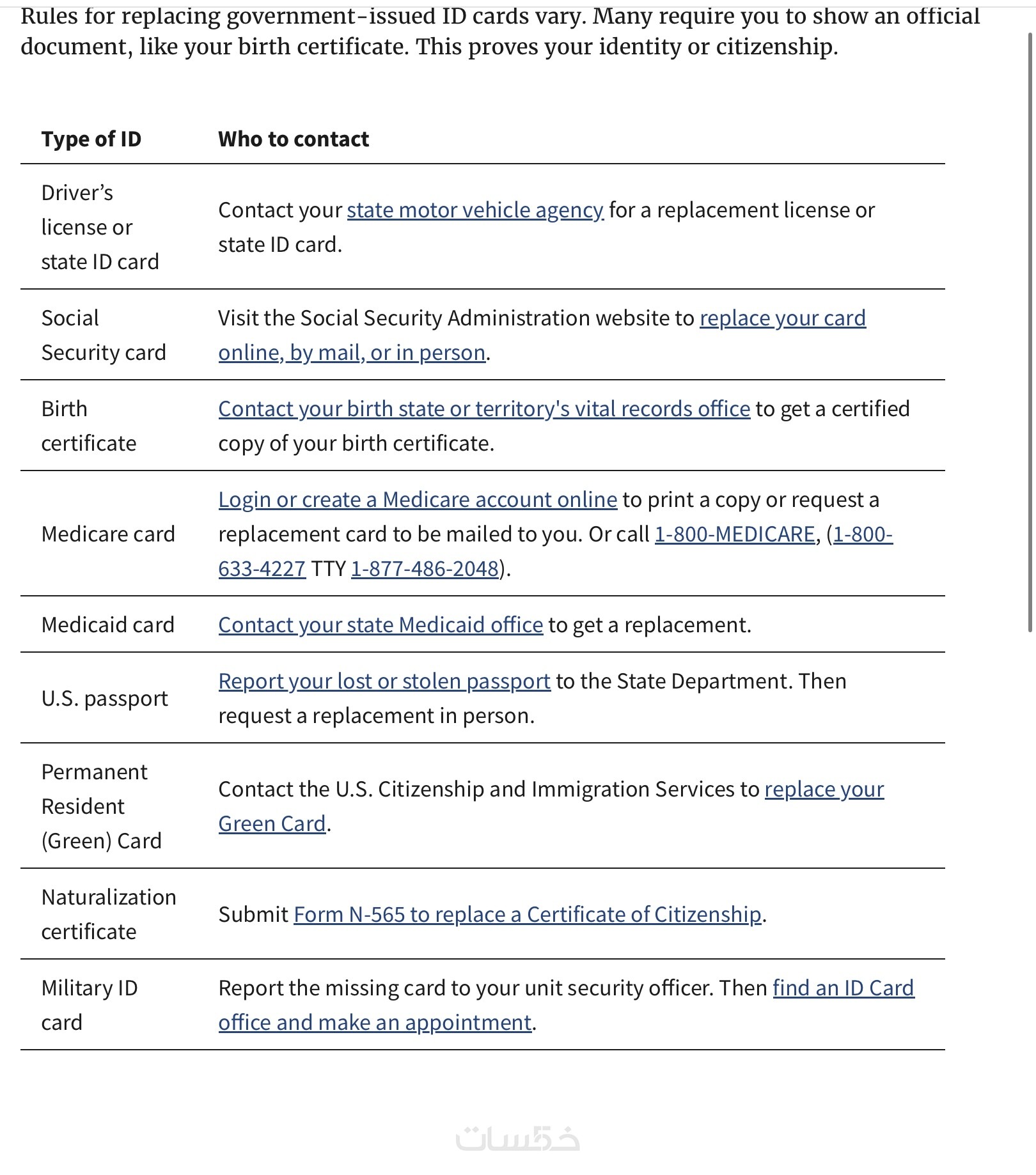
Task: Click the gray watermark logo at page bottom
Action: pos(517,1139)
